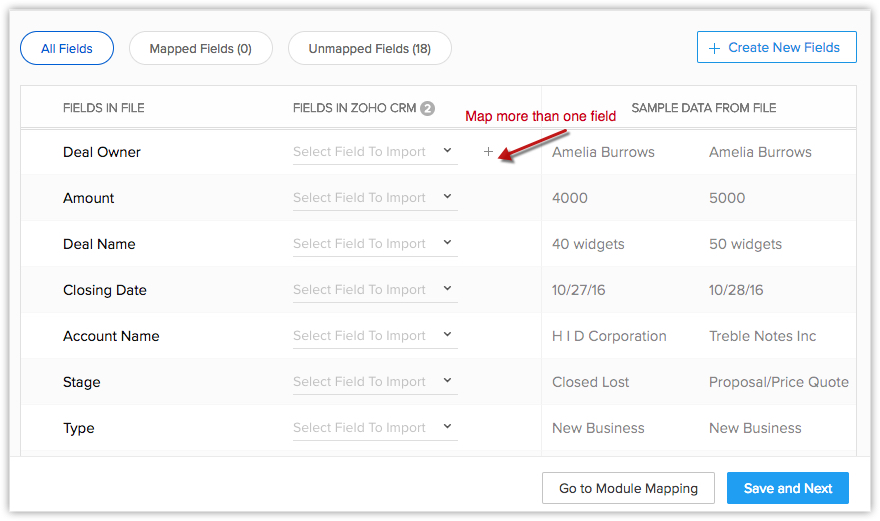Click the Amelia Burrows sample data cell
The image size is (880, 521).
coord(603,152)
